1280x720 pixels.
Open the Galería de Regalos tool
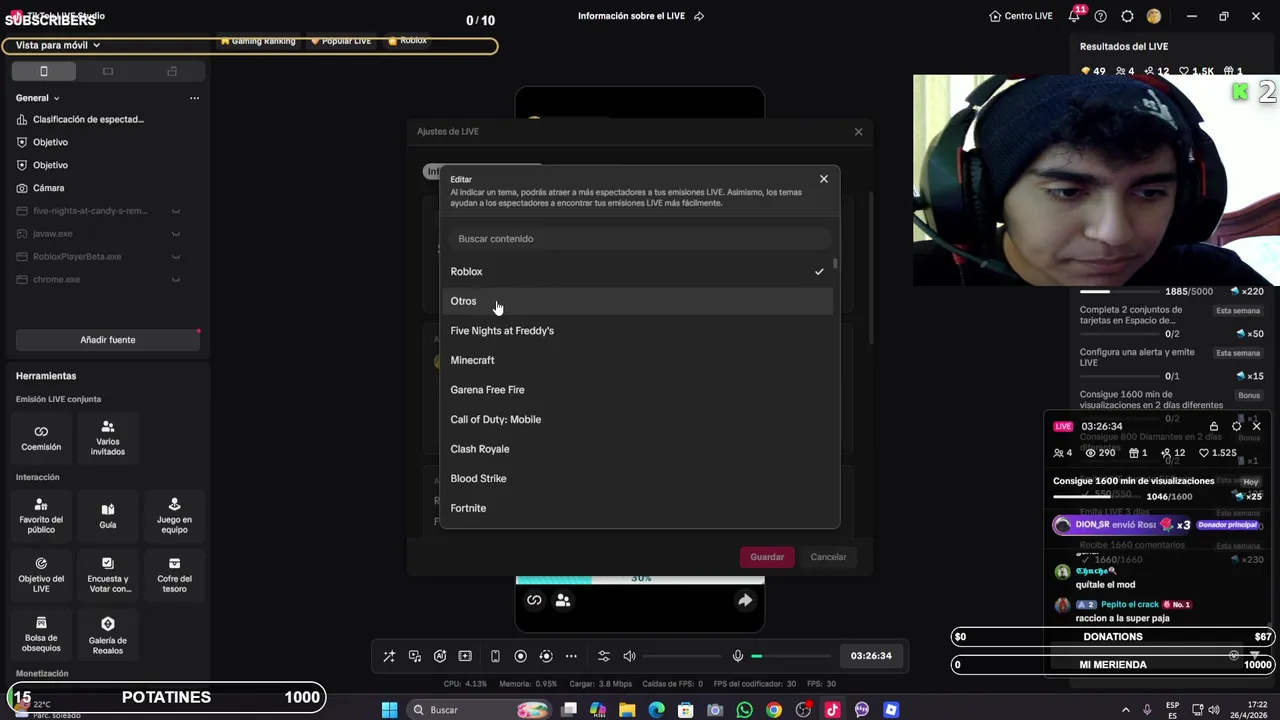108,634
